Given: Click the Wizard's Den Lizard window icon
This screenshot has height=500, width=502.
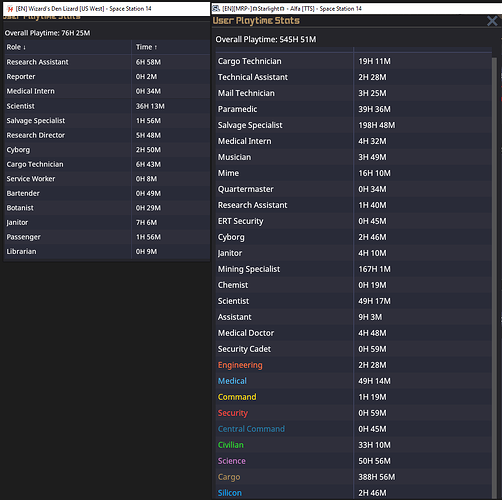Looking at the screenshot, I should coord(10,9).
